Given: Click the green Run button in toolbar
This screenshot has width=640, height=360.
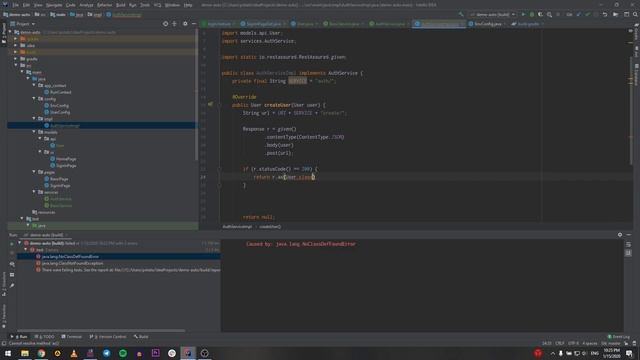Looking at the screenshot, I should (523, 14).
